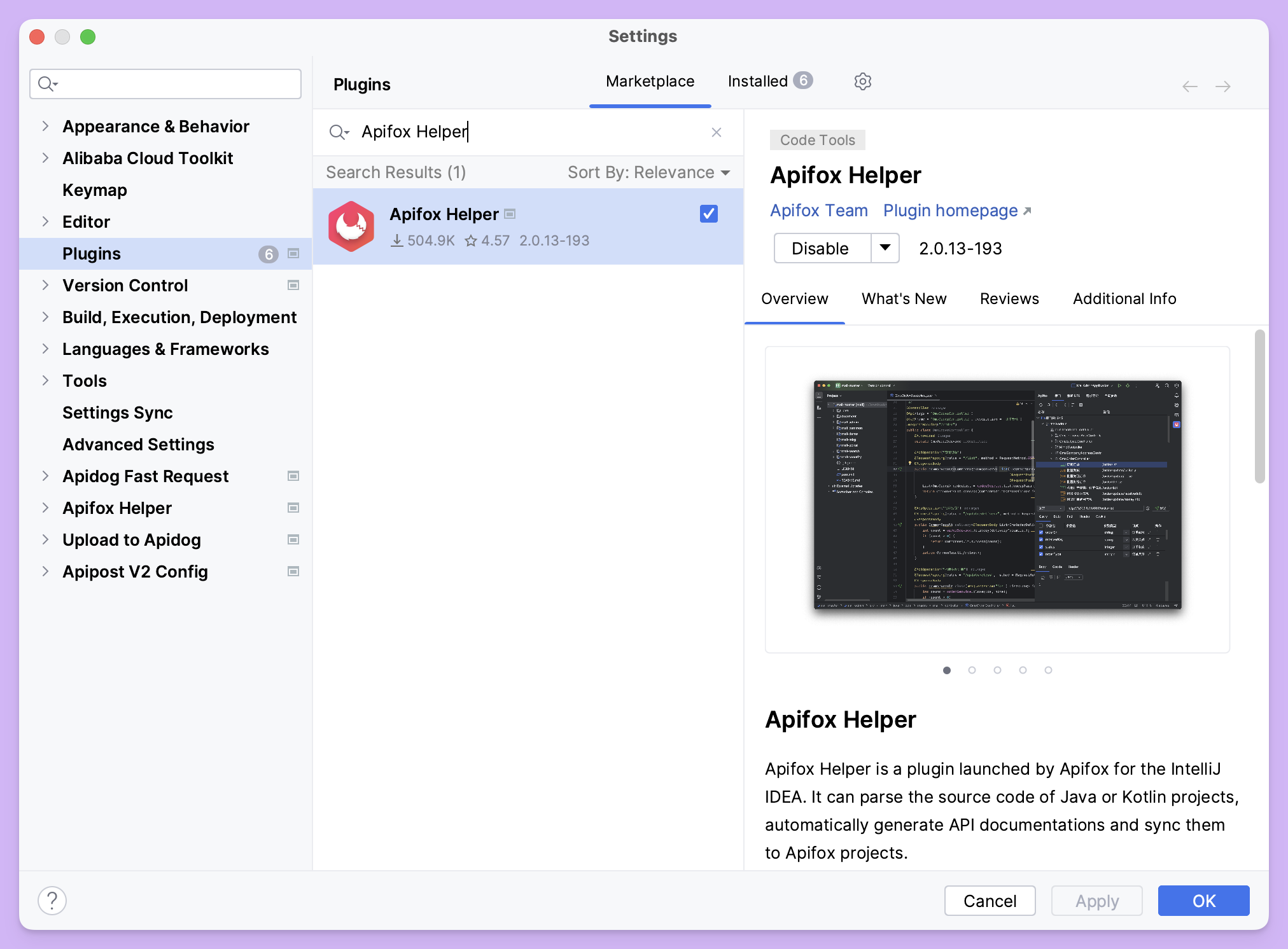Image resolution: width=1288 pixels, height=949 pixels.
Task: Select the second screenshot carousel dot
Action: tap(972, 670)
